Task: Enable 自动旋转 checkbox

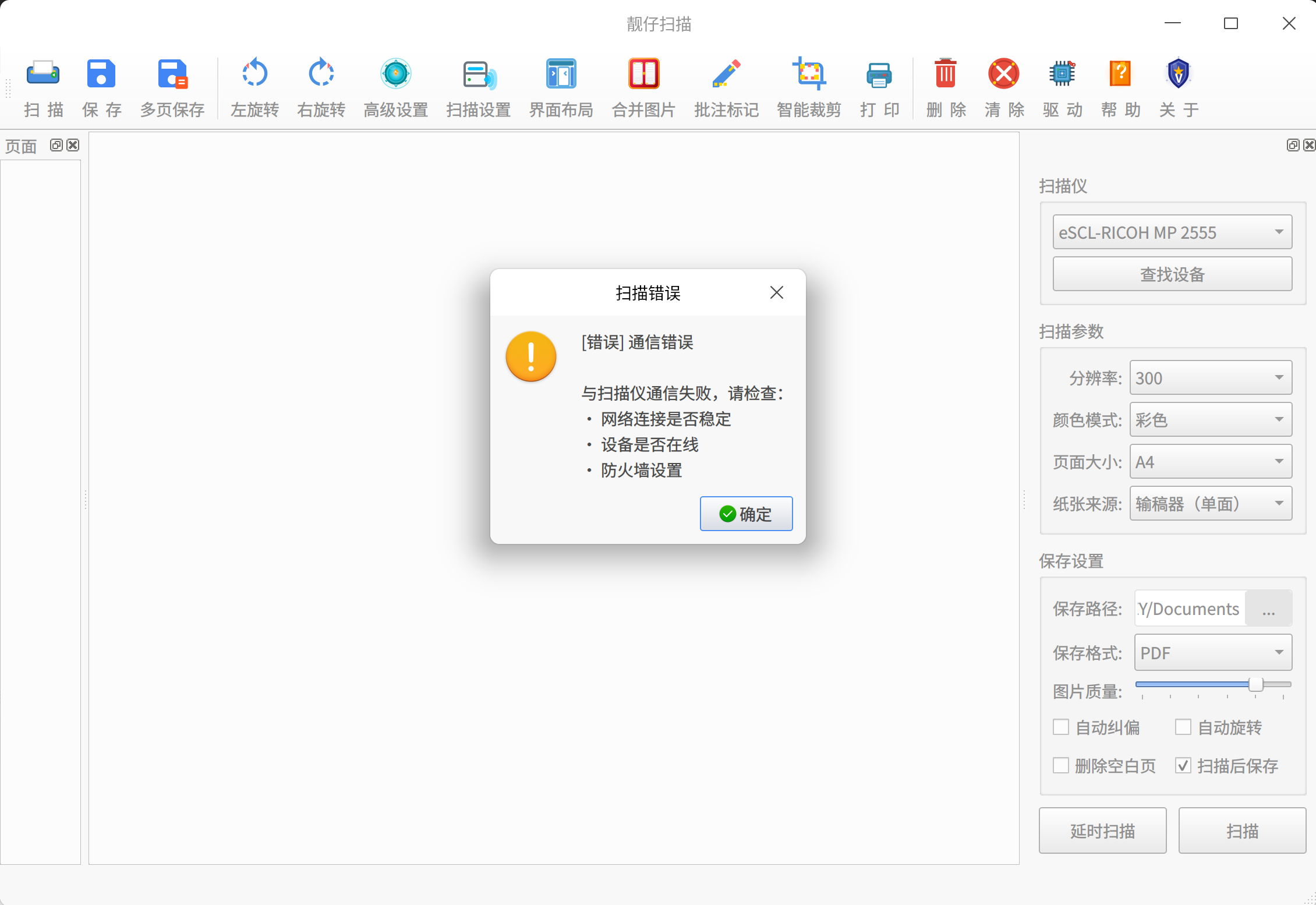Action: click(1183, 727)
